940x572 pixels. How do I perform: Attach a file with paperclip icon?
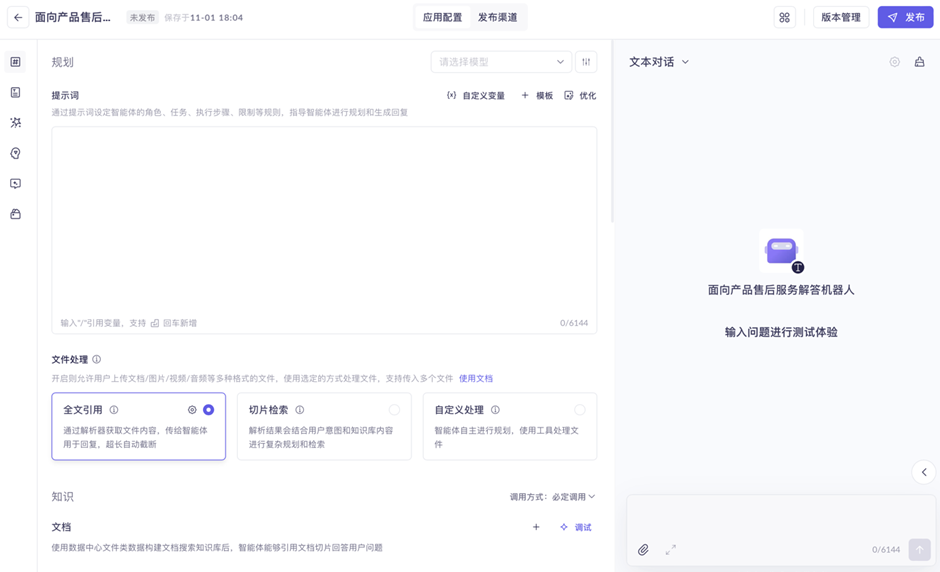tap(643, 549)
